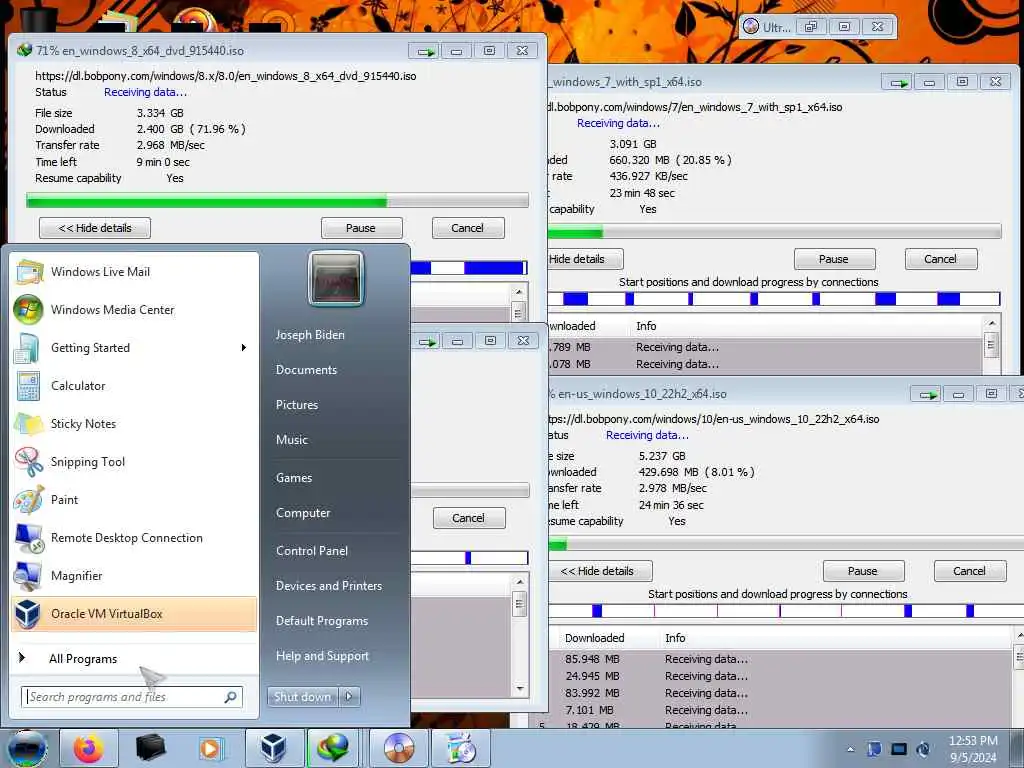Show hidden system tray icons

pyautogui.click(x=850, y=749)
